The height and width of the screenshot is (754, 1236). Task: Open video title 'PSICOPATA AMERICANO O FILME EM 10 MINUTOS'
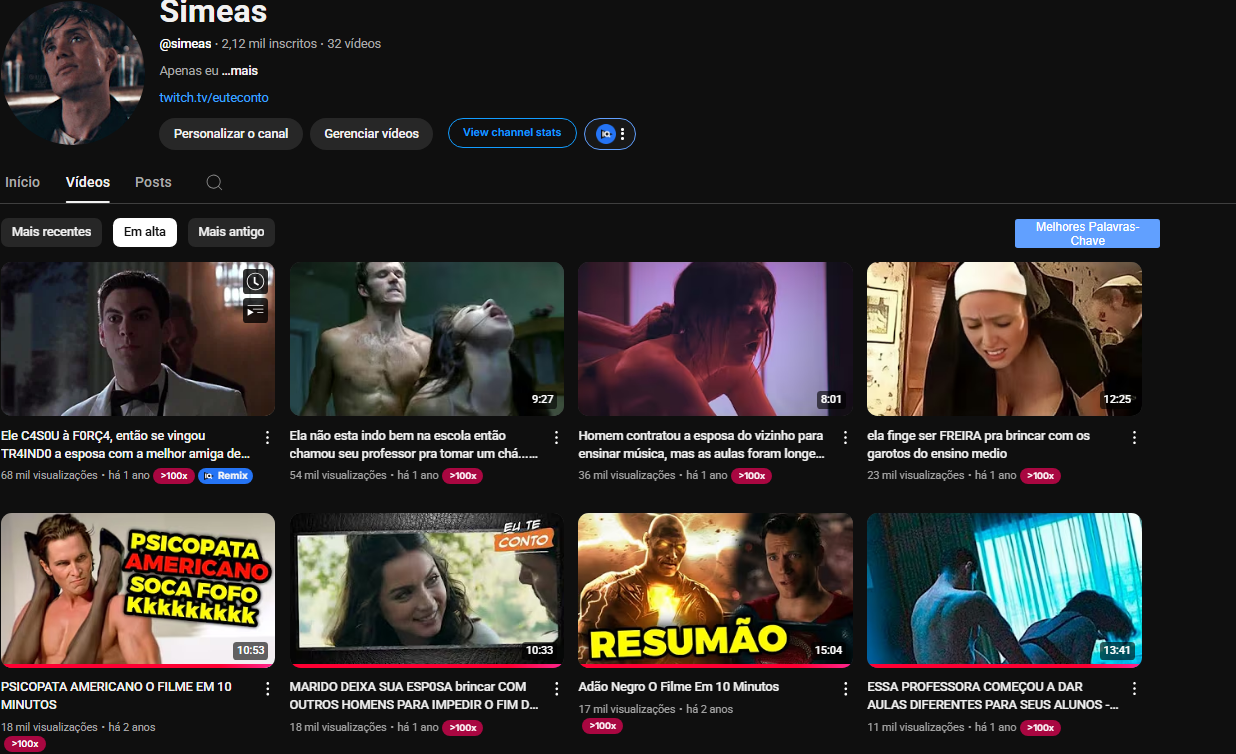point(116,696)
